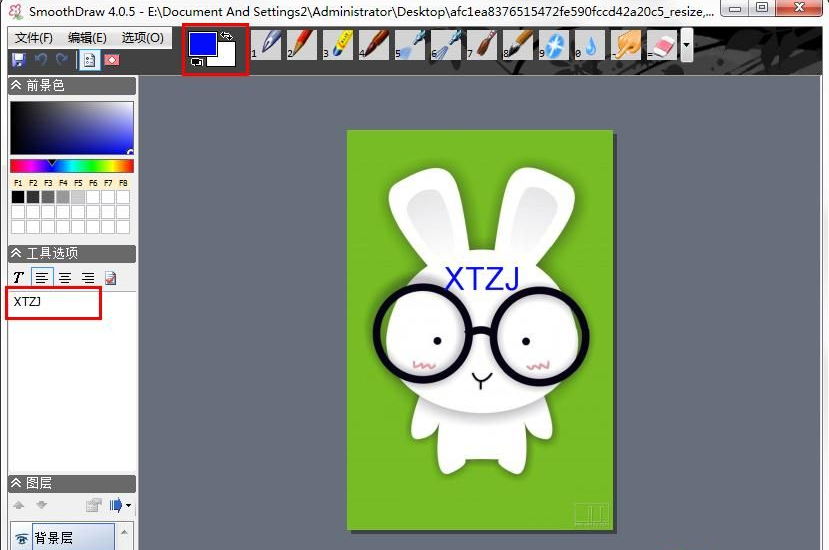Click the text font T button
This screenshot has width=829, height=550.
(18, 277)
